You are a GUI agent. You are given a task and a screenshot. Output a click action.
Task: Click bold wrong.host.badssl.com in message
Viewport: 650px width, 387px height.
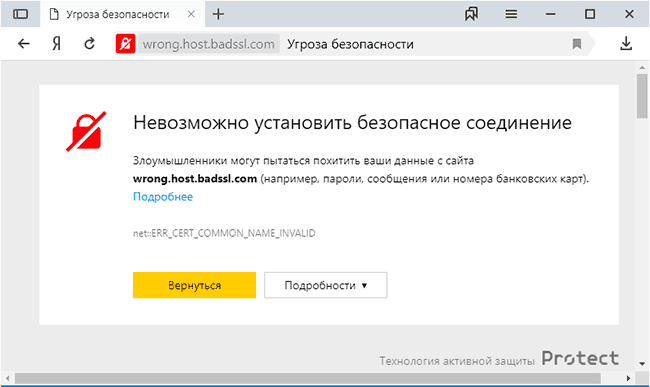195,179
